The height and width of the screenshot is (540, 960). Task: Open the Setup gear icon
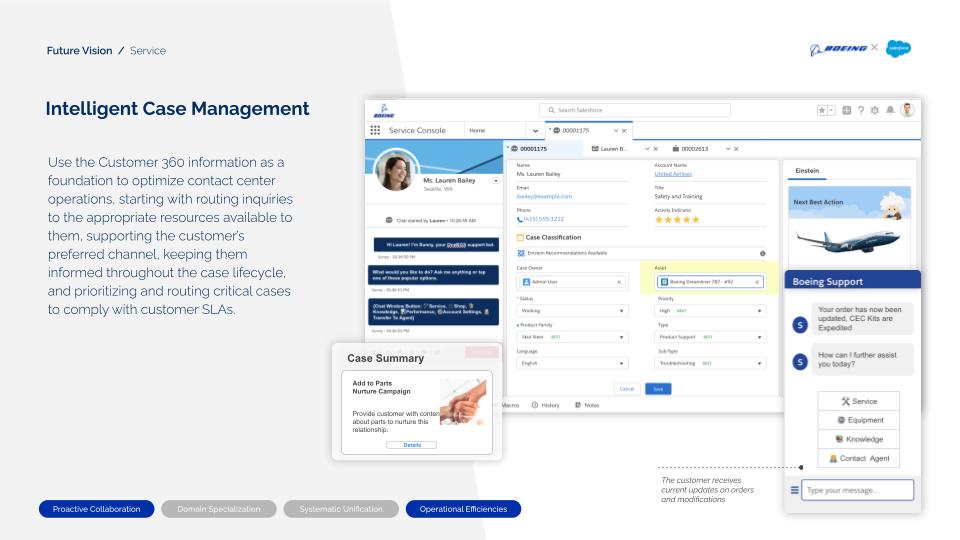tap(875, 110)
